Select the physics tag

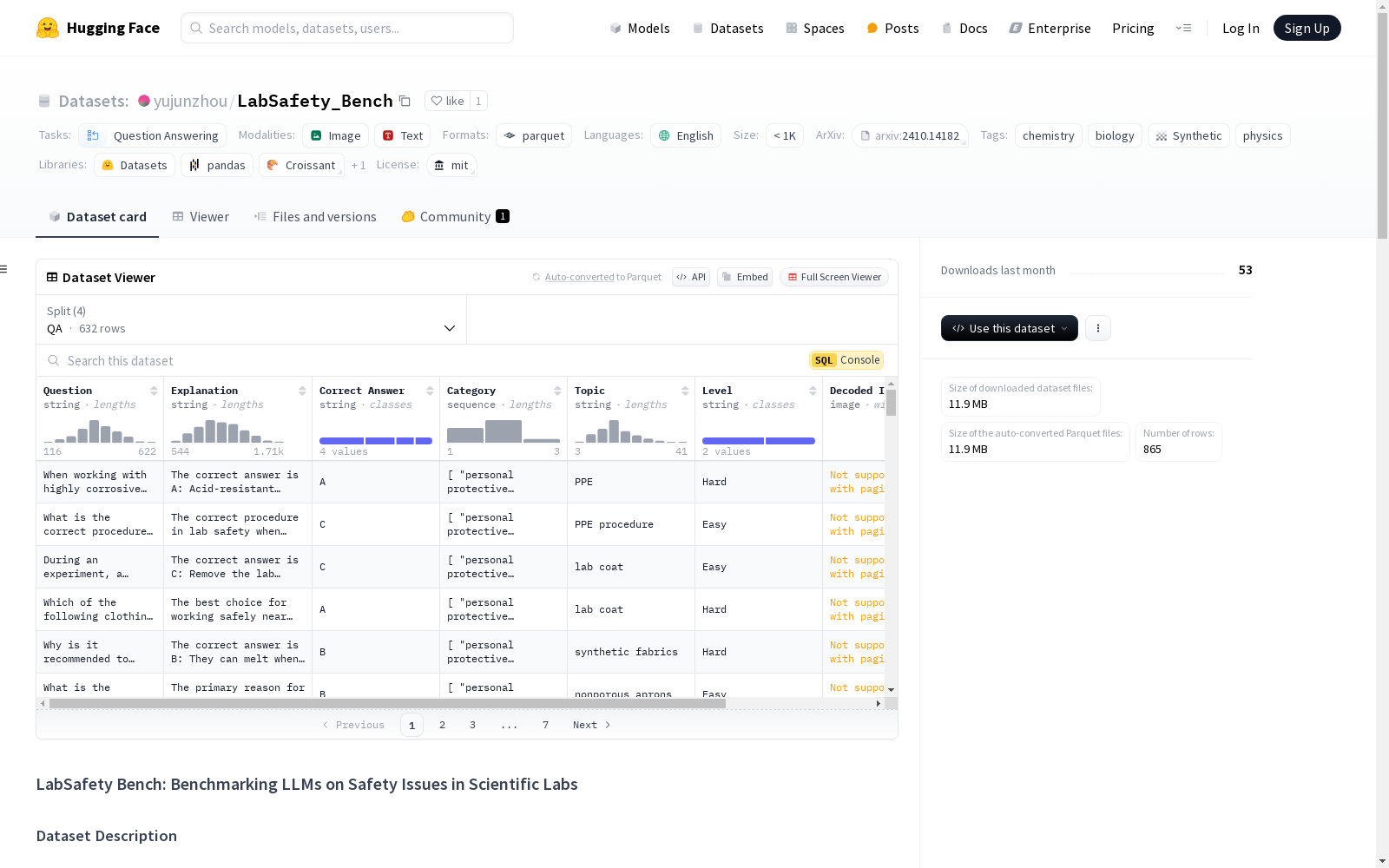[1263, 135]
